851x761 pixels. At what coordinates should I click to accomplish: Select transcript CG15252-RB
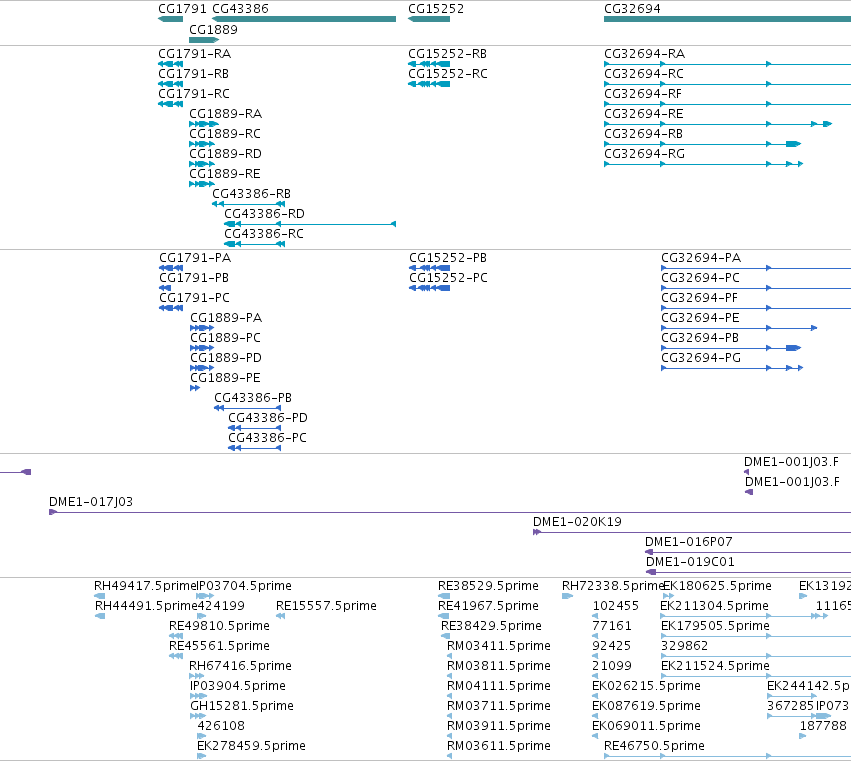click(447, 54)
